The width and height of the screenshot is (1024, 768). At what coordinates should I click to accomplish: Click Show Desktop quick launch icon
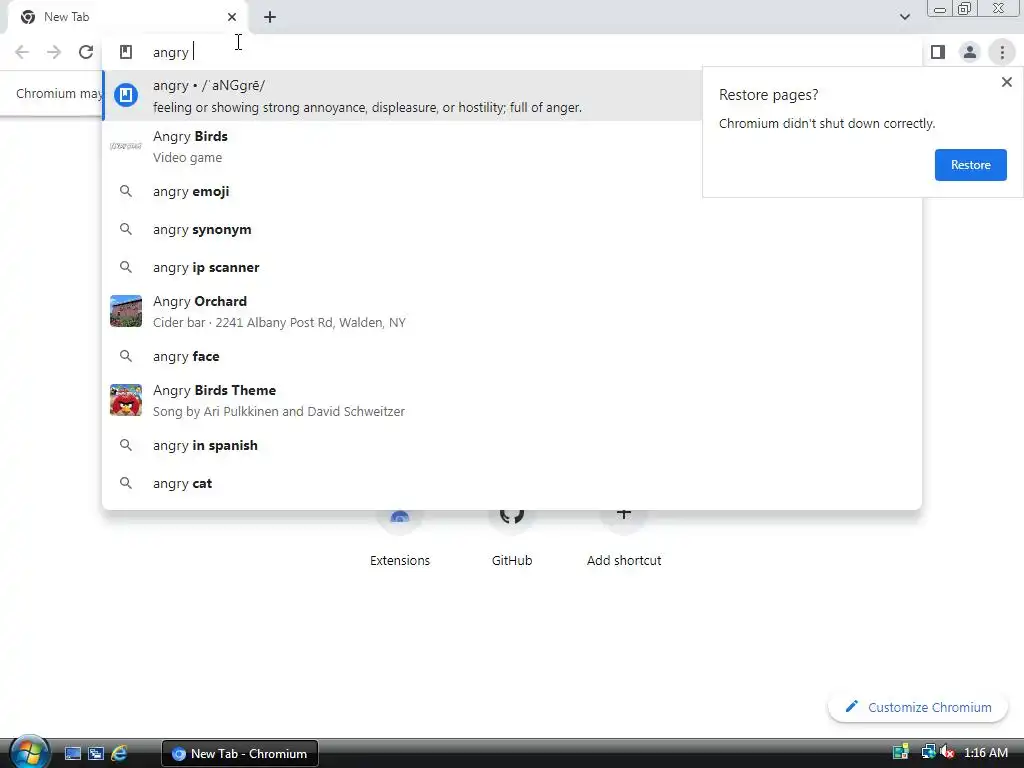coord(72,754)
